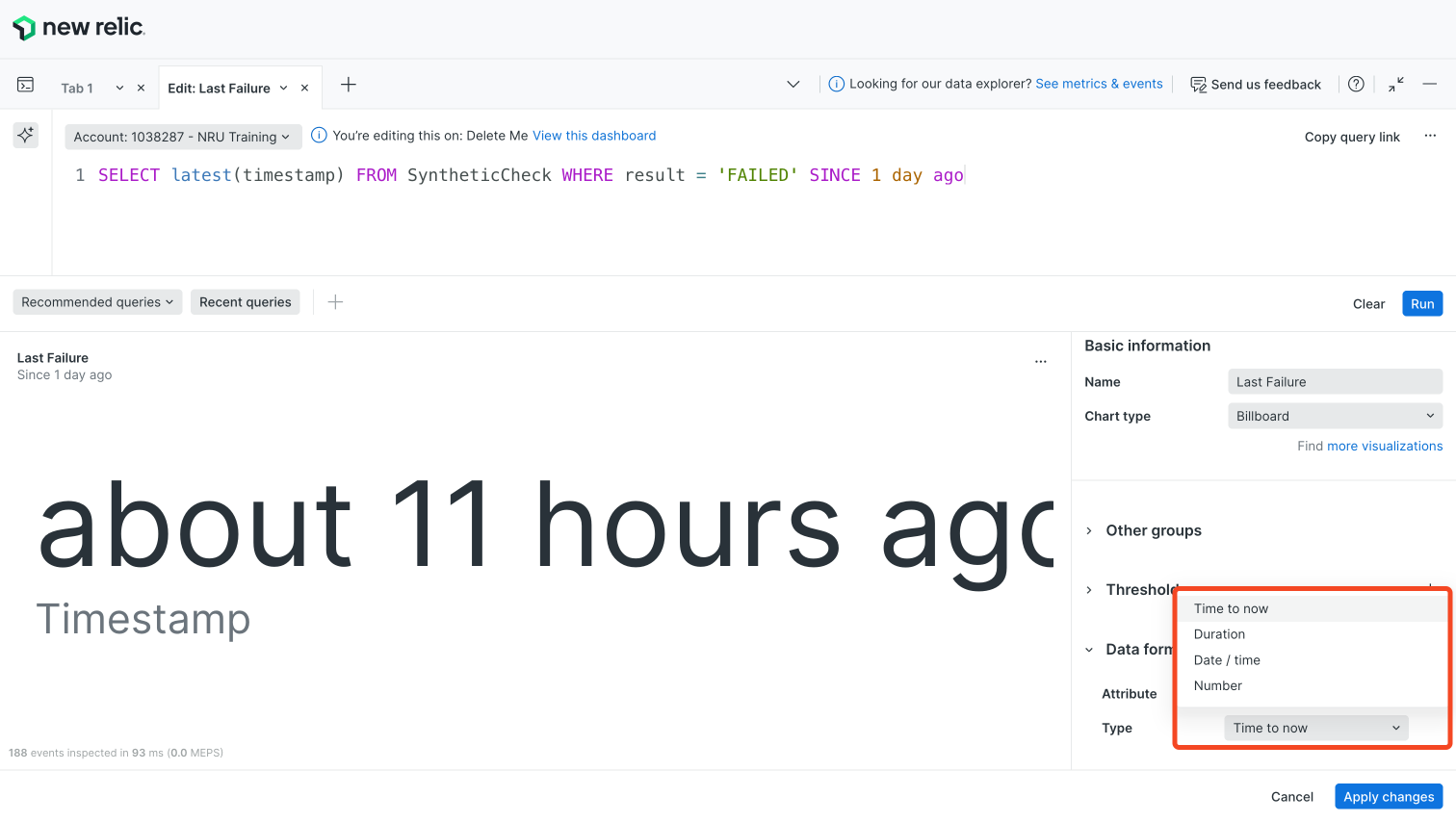Open Recommended queries dropdown
The image size is (1456, 822).
pyautogui.click(x=97, y=302)
